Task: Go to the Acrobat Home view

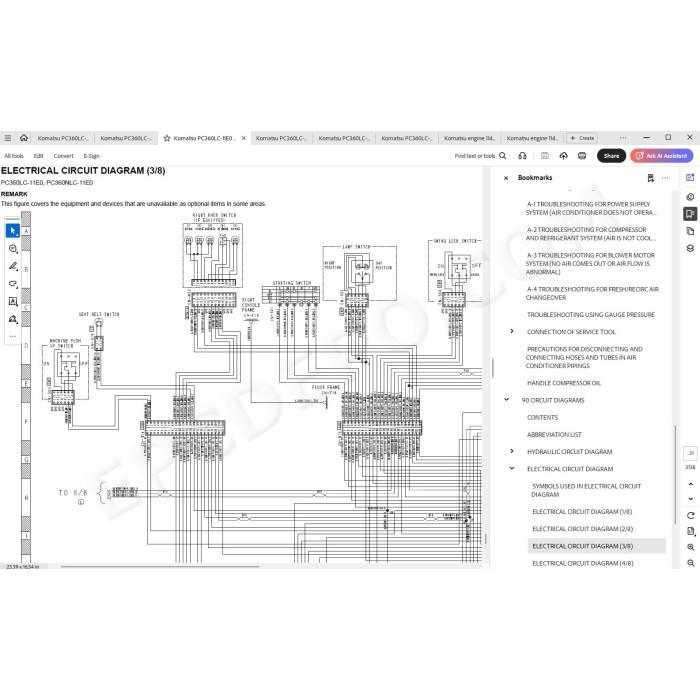Action: (24, 138)
